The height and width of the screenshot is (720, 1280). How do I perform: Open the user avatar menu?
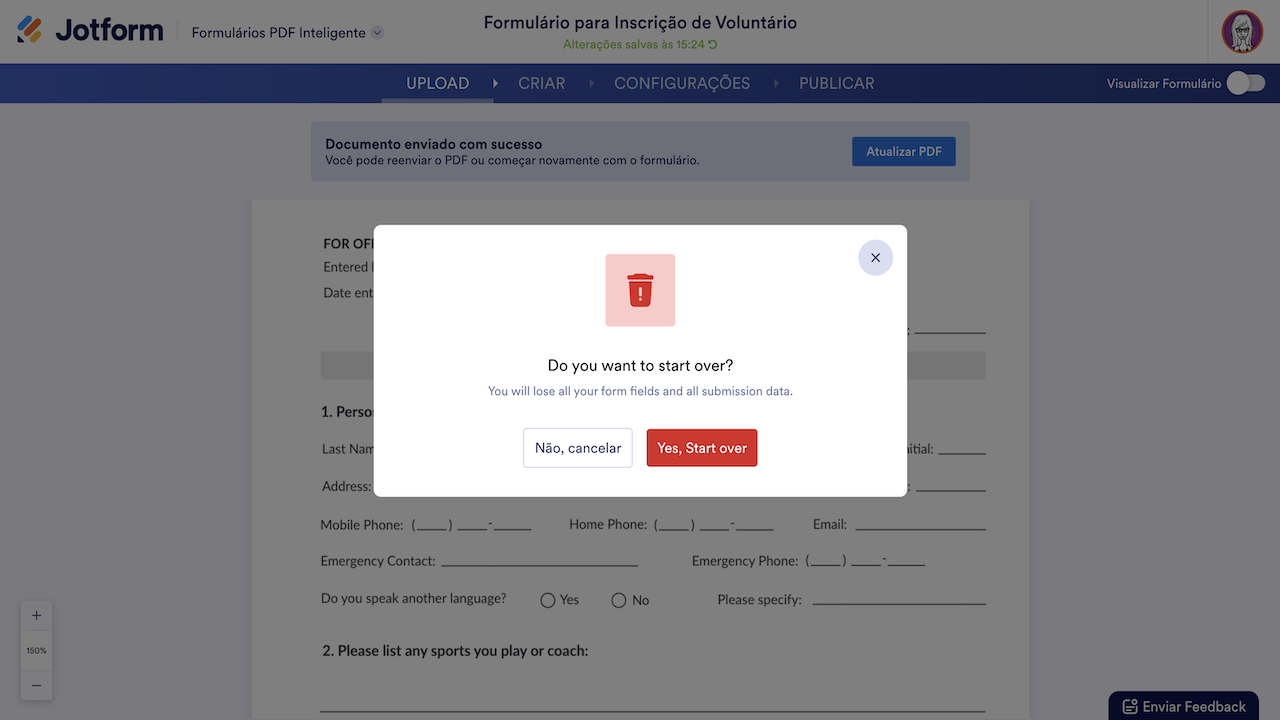(x=1242, y=32)
